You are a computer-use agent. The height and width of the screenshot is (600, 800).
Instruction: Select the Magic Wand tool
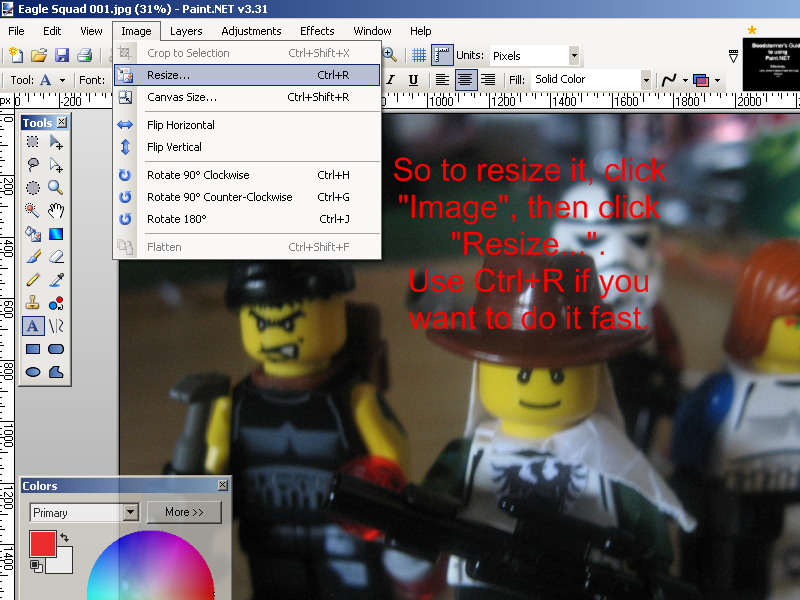[33, 211]
